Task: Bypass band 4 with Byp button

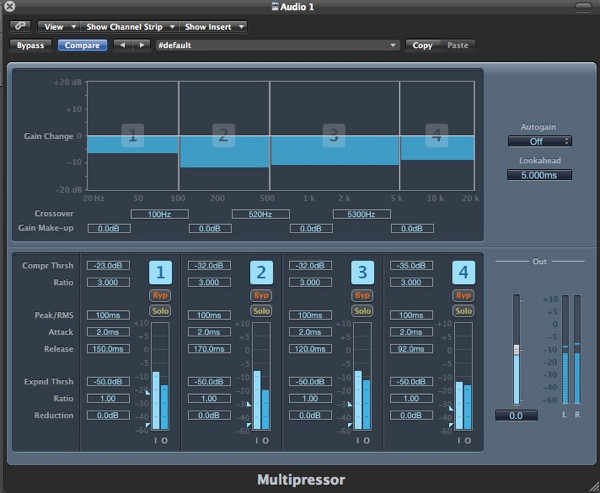Action: [x=463, y=295]
